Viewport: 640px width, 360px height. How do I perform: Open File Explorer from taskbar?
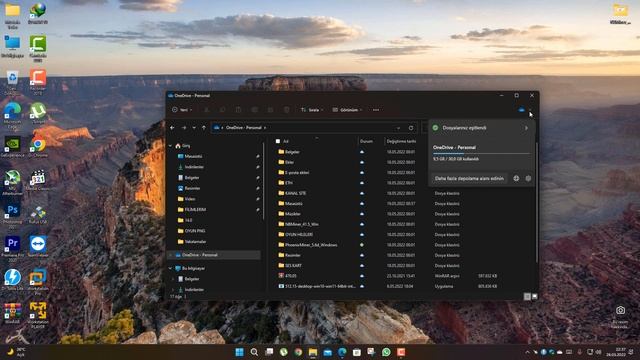point(313,352)
